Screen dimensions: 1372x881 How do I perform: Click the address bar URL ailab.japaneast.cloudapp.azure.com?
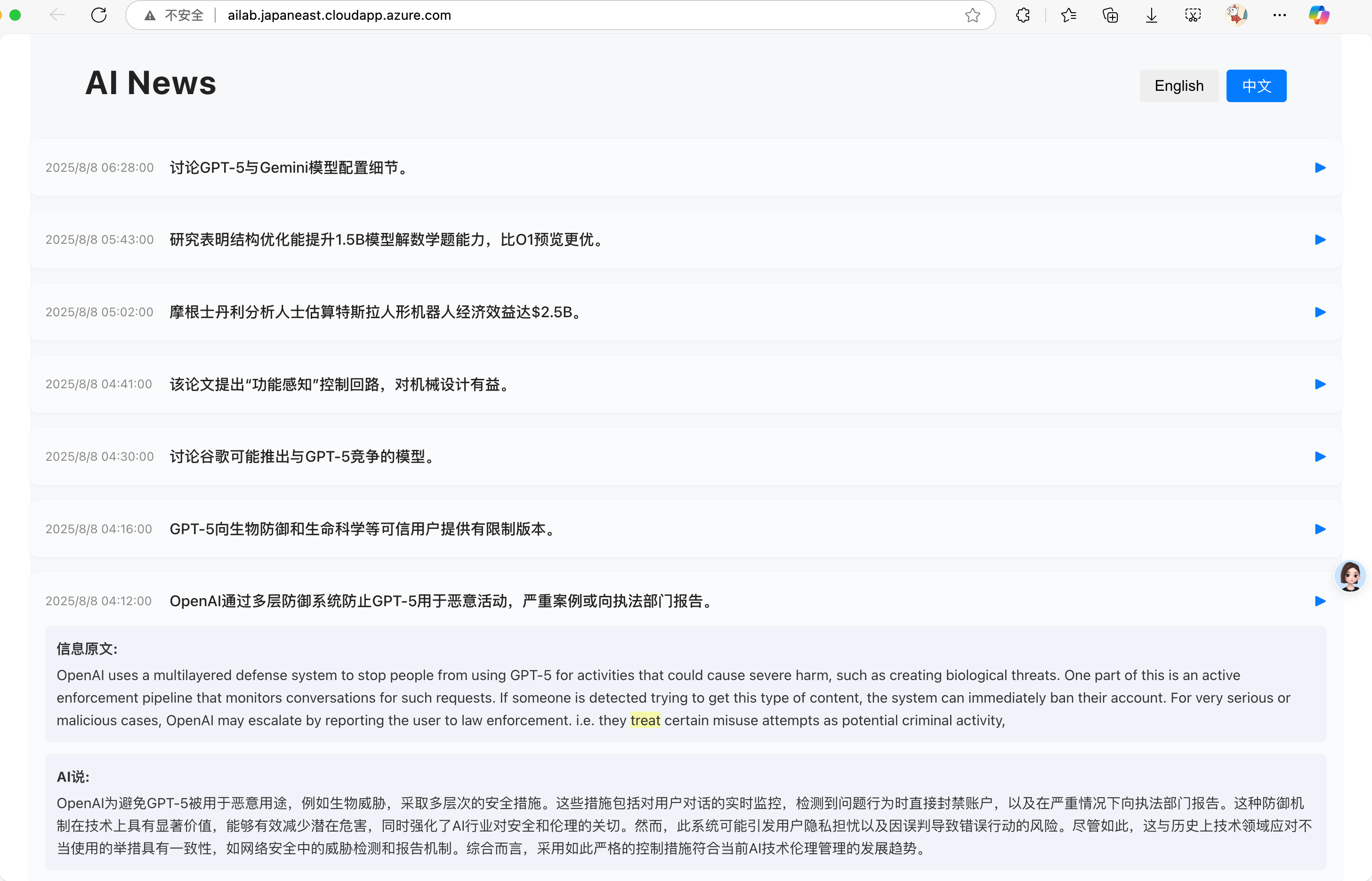pyautogui.click(x=339, y=16)
